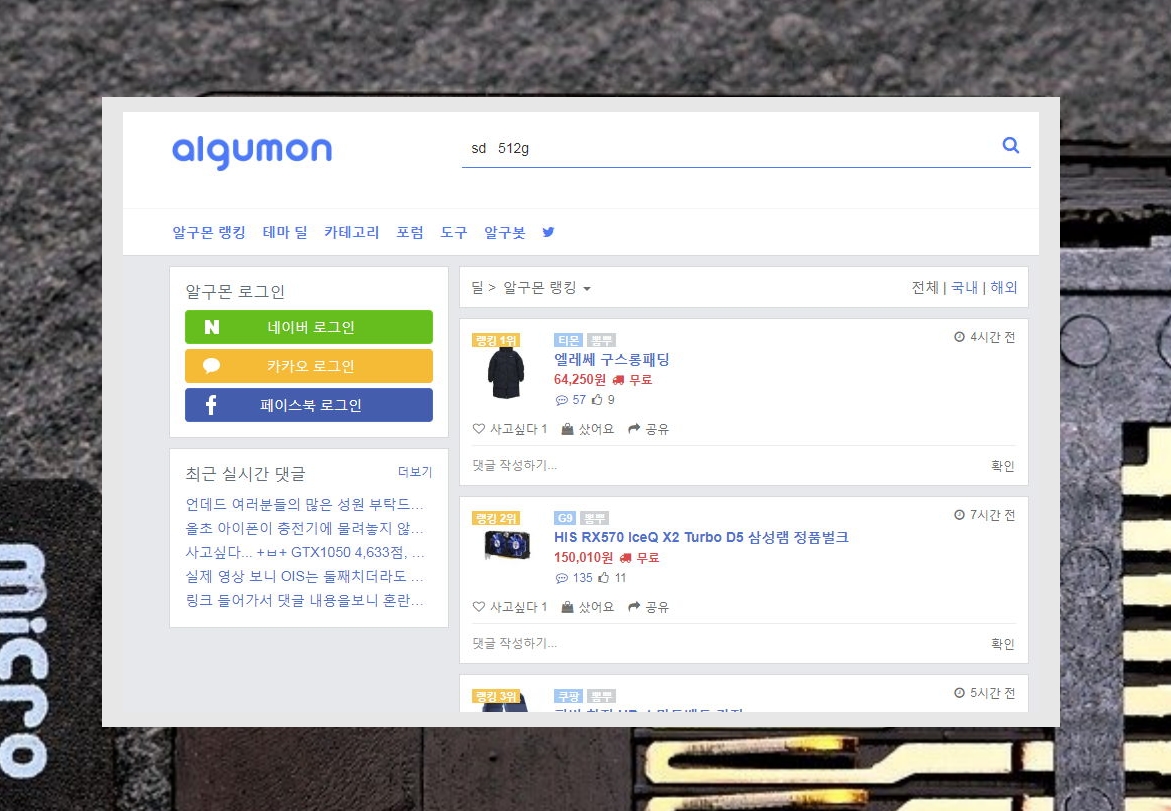Viewport: 1171px width, 811px height.
Task: Open the HIS RX570 IceQ X2 Turbo deal title
Action: click(x=701, y=537)
